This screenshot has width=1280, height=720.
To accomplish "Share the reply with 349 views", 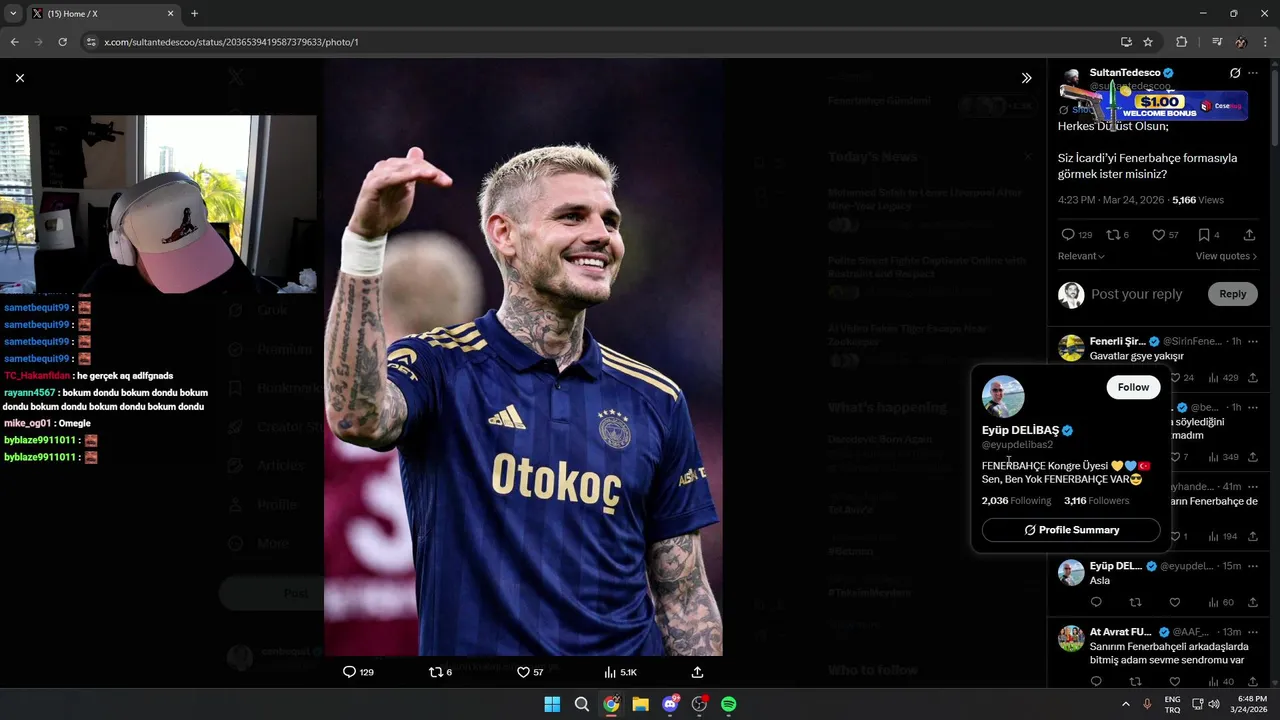I will tap(1253, 457).
